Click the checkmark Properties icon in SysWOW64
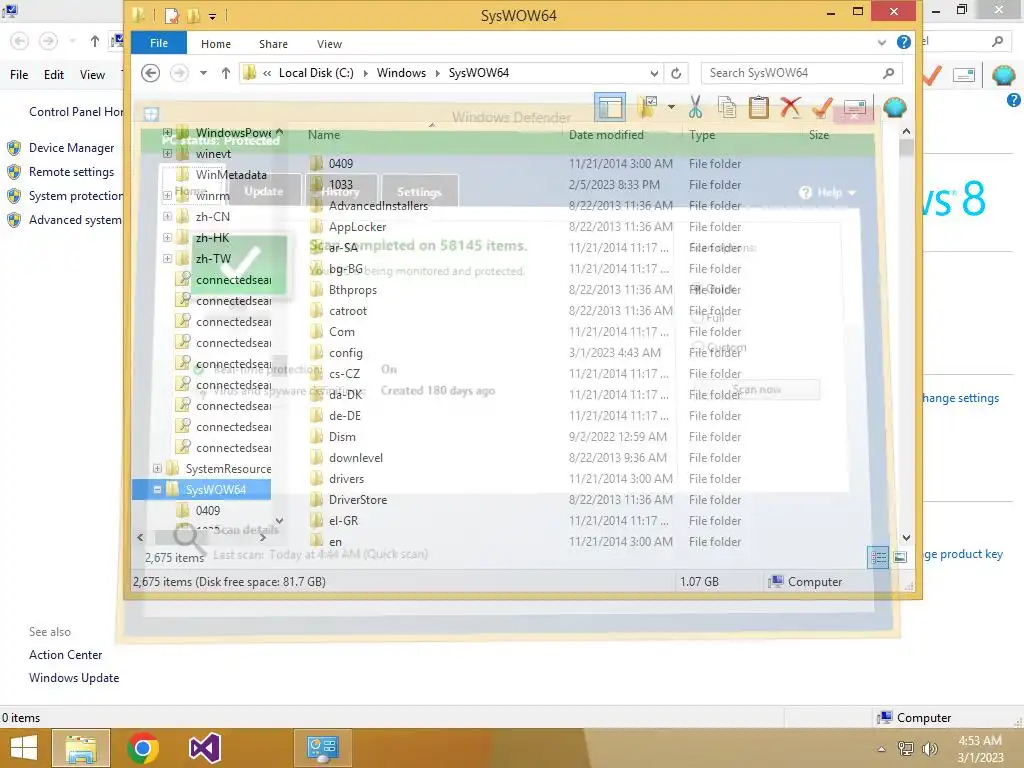The width and height of the screenshot is (1024, 768). coord(822,107)
